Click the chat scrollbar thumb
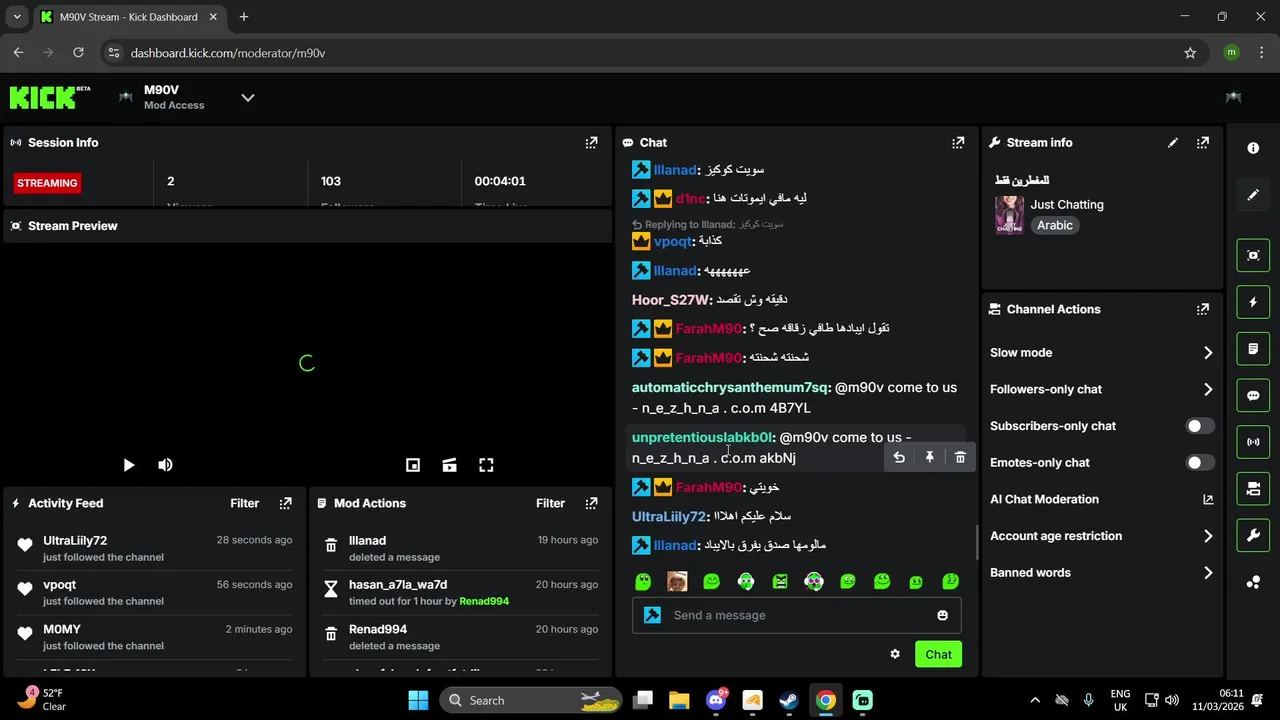Image resolution: width=1280 pixels, height=720 pixels. point(977,542)
